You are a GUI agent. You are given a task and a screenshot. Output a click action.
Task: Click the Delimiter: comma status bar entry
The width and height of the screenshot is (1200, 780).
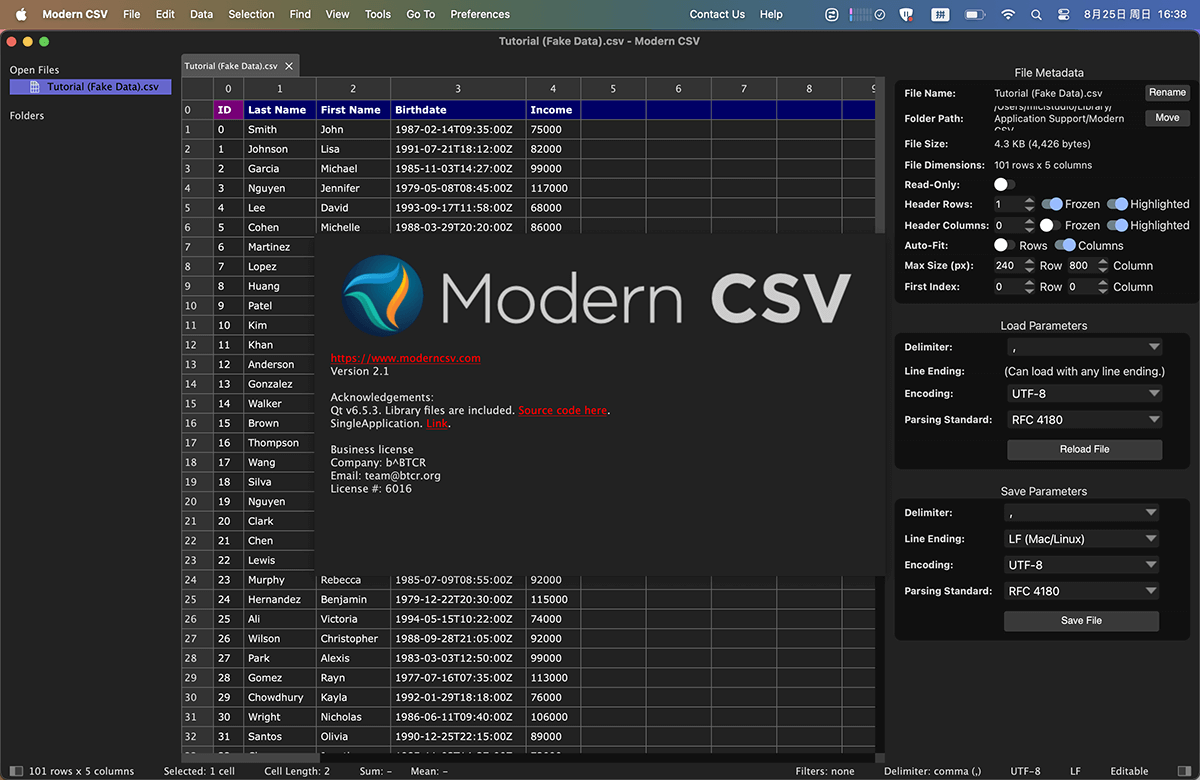pyautogui.click(x=934, y=771)
